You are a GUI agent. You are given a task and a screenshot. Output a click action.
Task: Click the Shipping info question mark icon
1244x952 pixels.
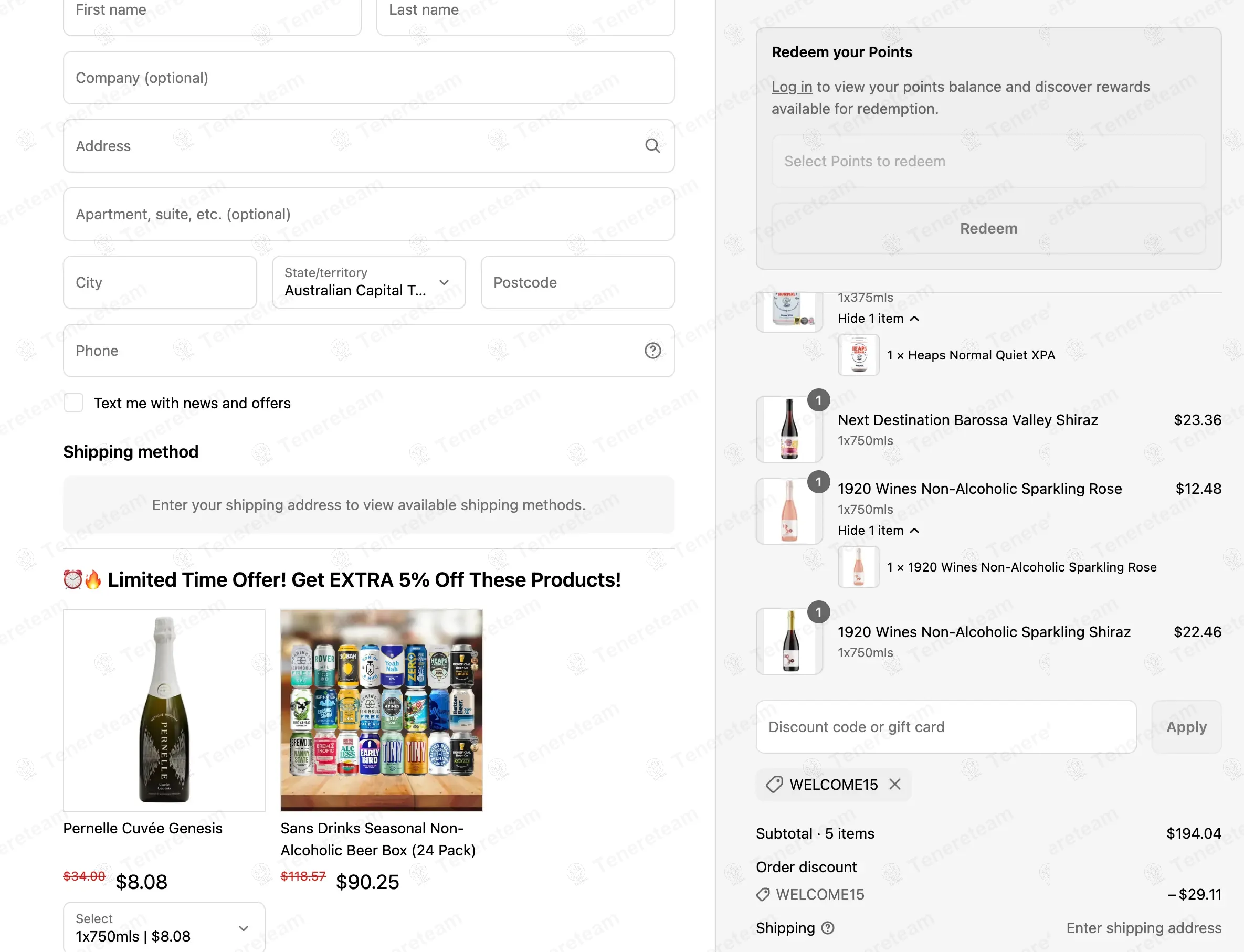[827, 928]
